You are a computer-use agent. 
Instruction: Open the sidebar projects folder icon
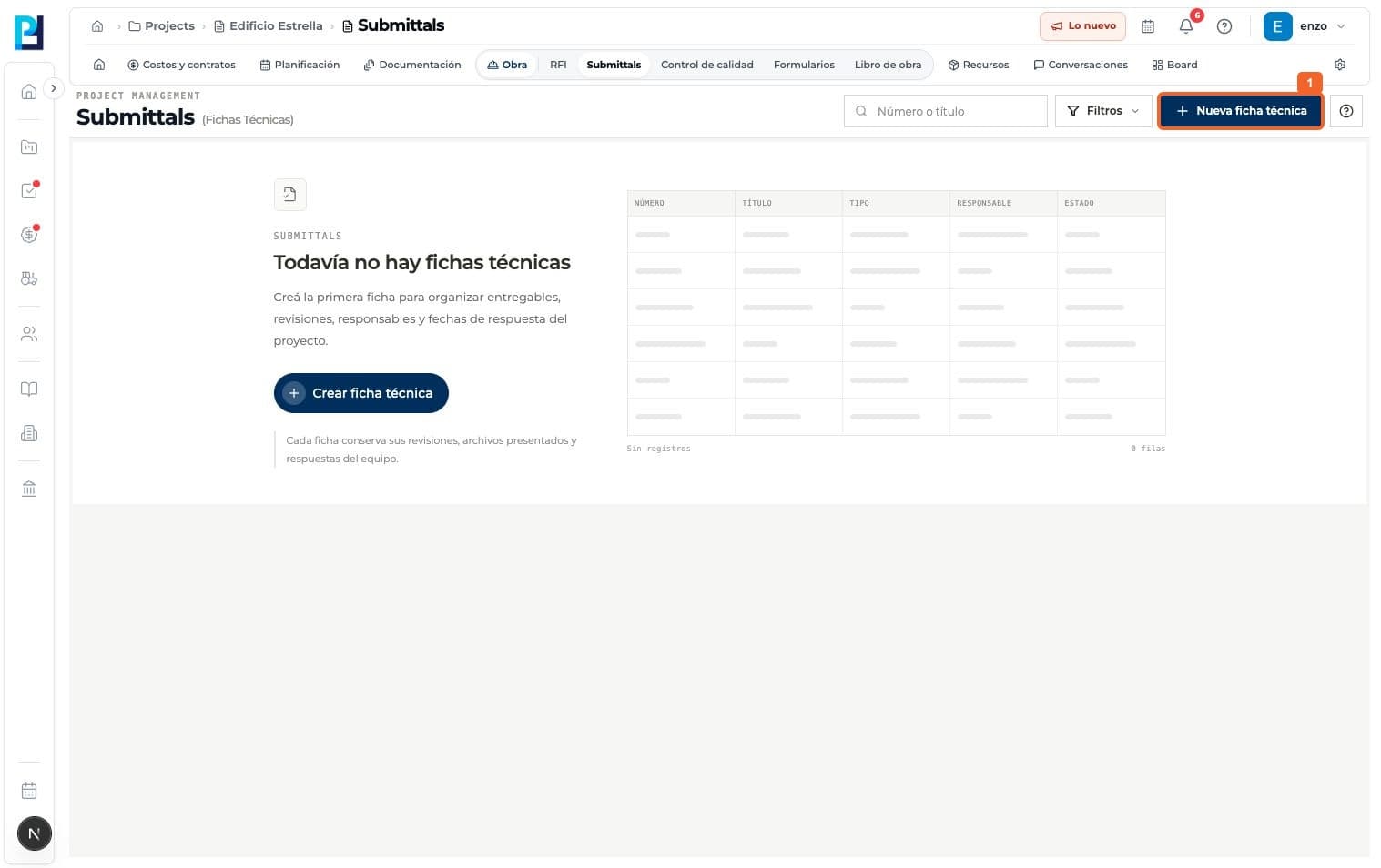(x=29, y=146)
